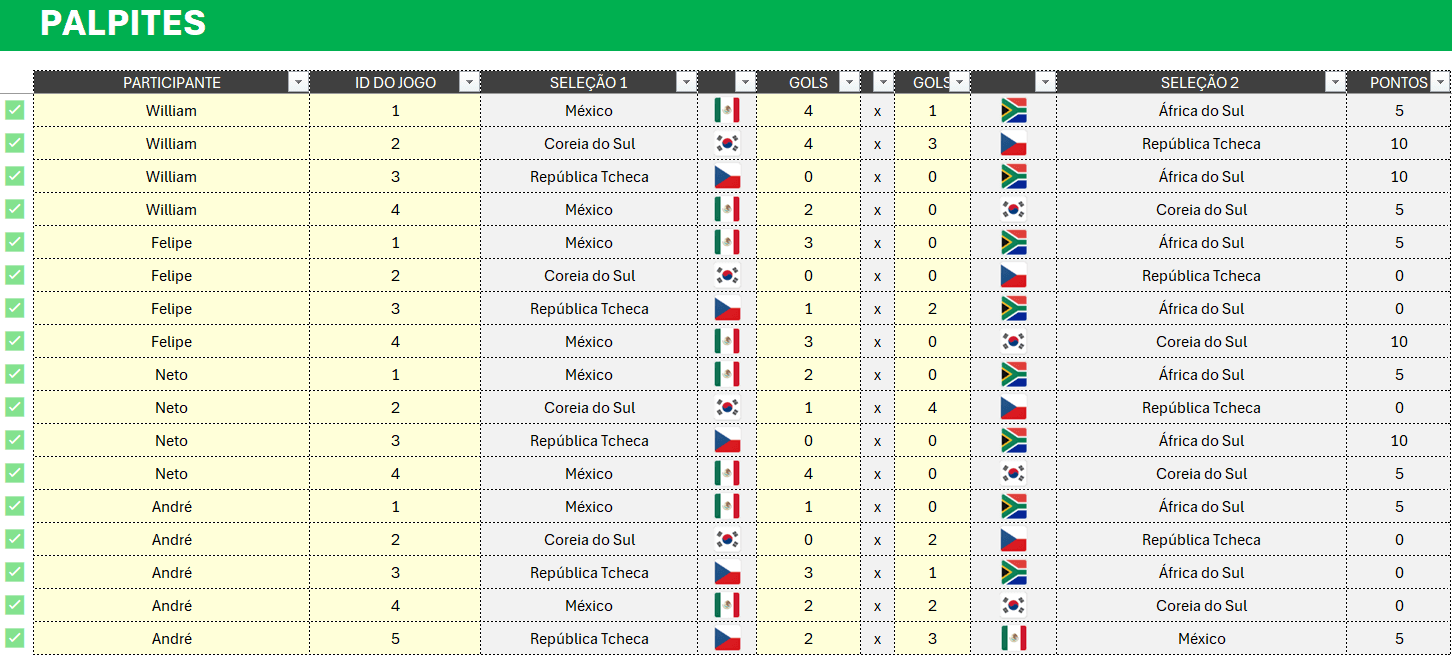Open the PARTICIPANTE column filter dropdown

298,82
